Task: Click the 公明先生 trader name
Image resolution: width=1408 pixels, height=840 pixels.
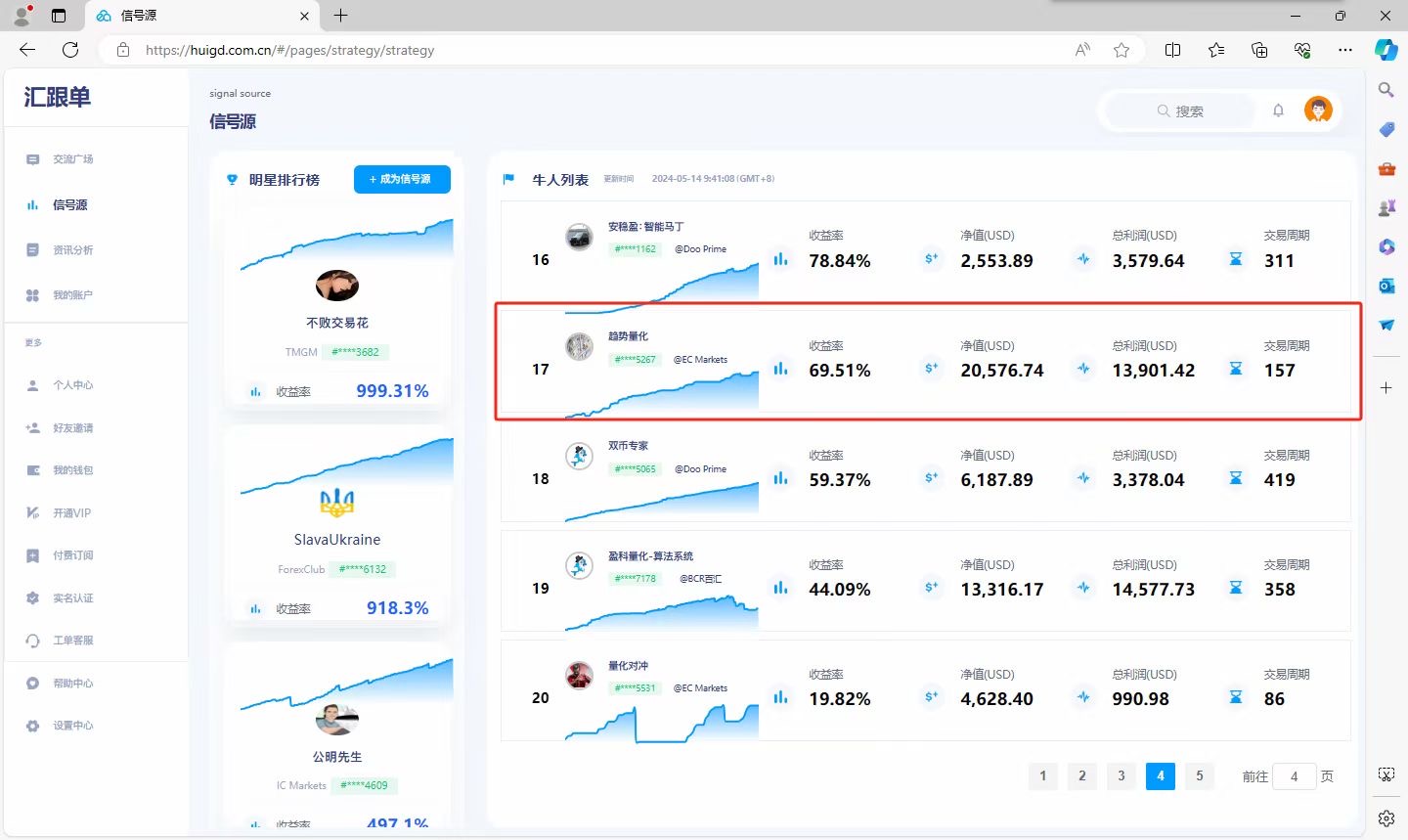Action: [x=337, y=757]
